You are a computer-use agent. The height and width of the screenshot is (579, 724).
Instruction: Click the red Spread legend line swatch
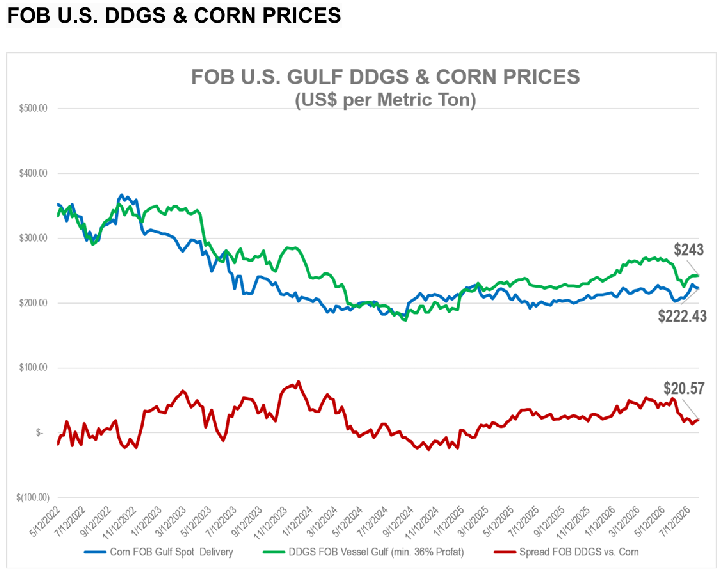(505, 552)
